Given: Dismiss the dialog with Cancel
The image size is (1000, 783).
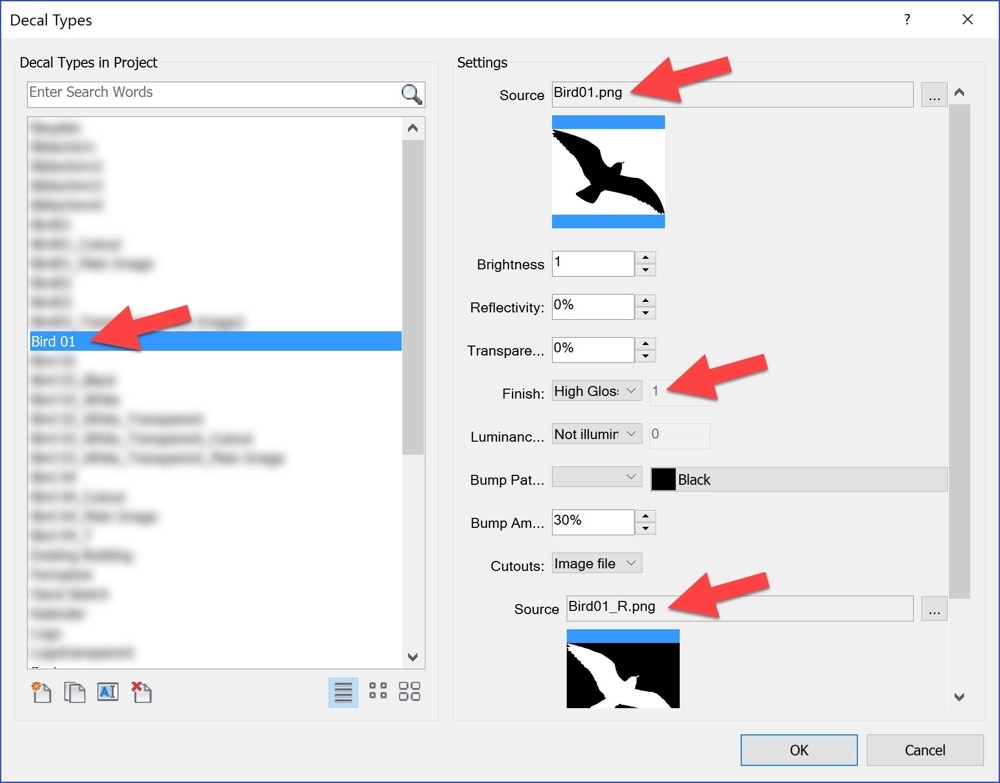Looking at the screenshot, I should (x=925, y=750).
